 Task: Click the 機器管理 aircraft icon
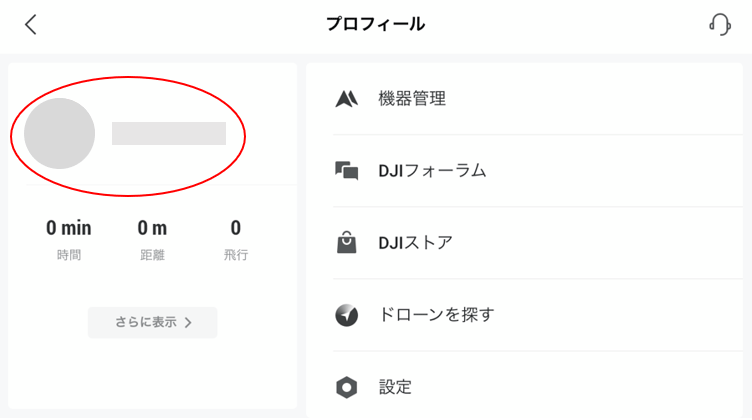[x=346, y=99]
